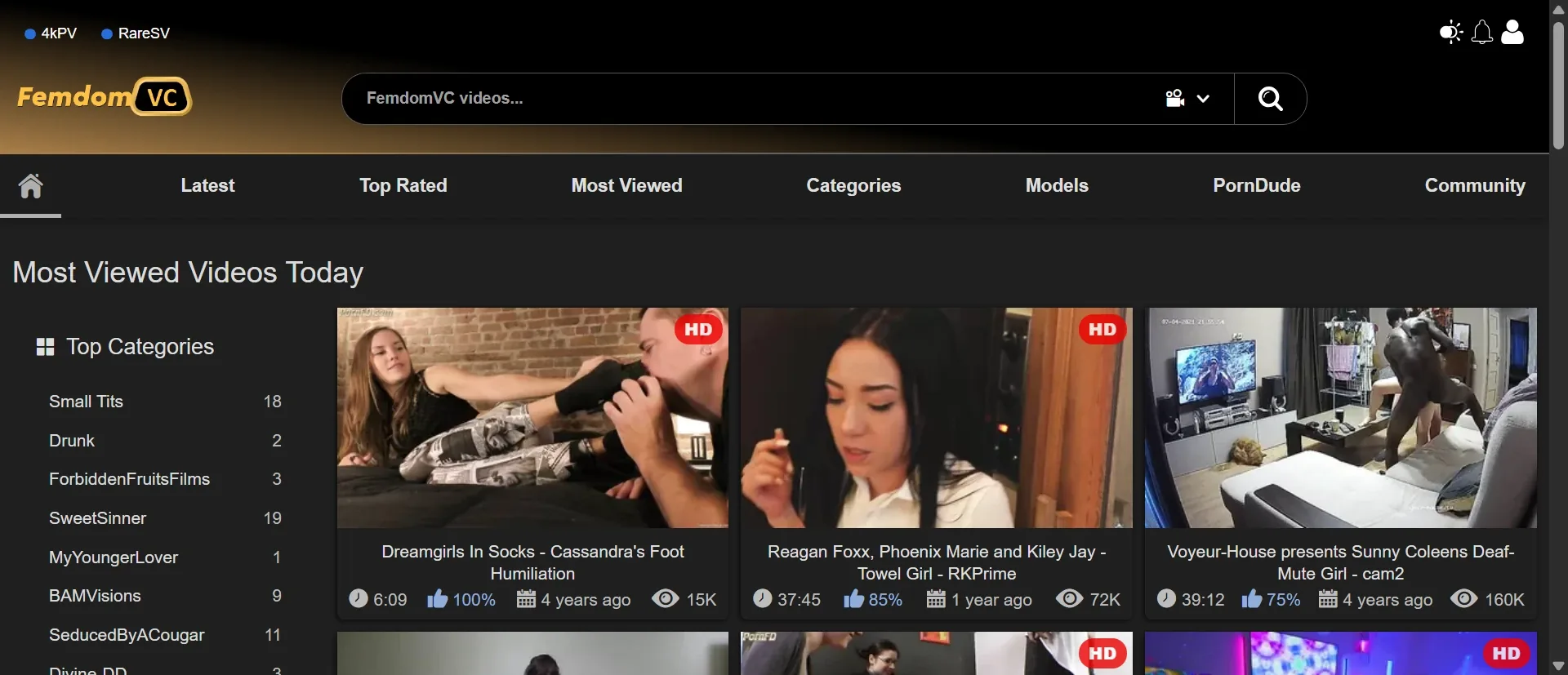The width and height of the screenshot is (1568, 675).
Task: Click the Voyeur-House presents video title
Action: (x=1341, y=562)
